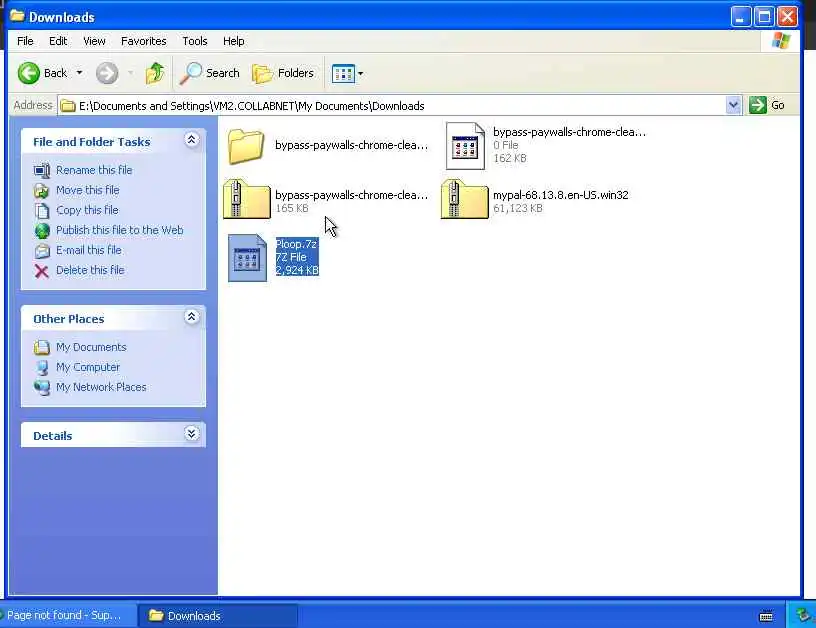Open the Search magnifier tool
Screen dimensions: 816x628
point(210,73)
